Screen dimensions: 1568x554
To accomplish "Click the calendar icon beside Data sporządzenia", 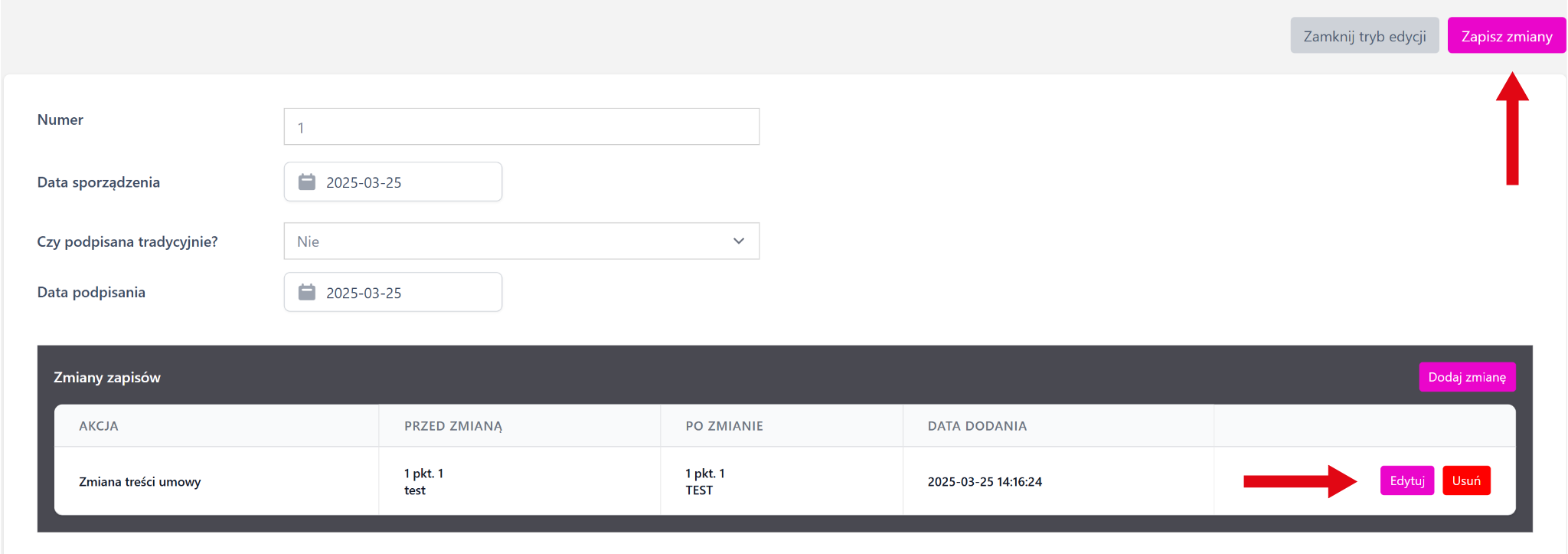I will tap(307, 182).
